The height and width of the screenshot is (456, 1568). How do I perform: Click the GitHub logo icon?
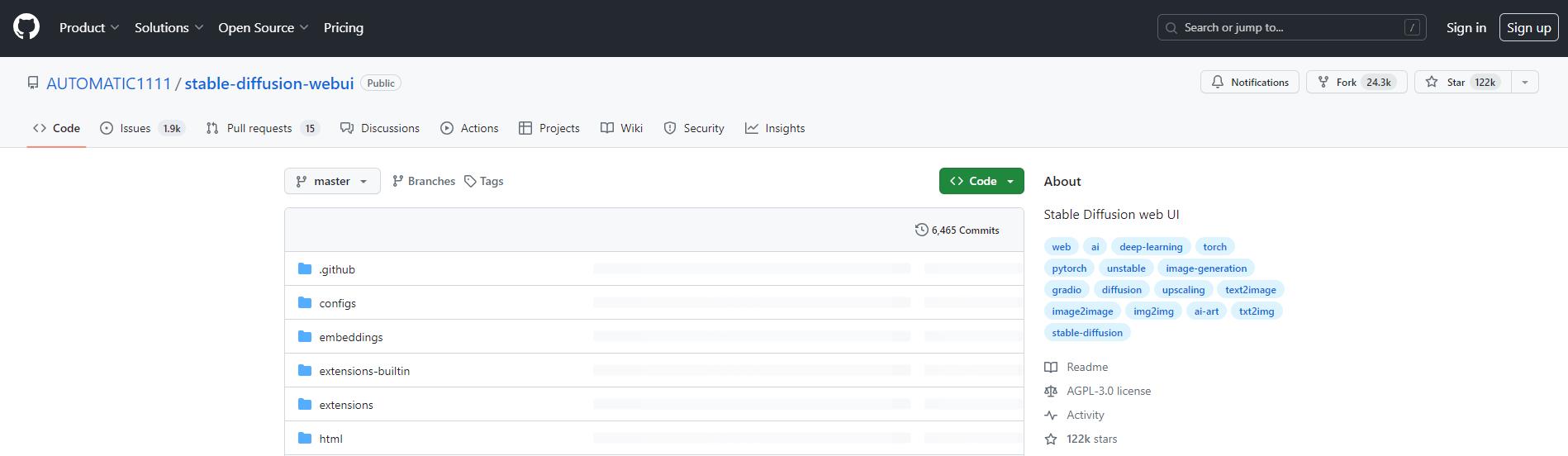click(x=26, y=27)
